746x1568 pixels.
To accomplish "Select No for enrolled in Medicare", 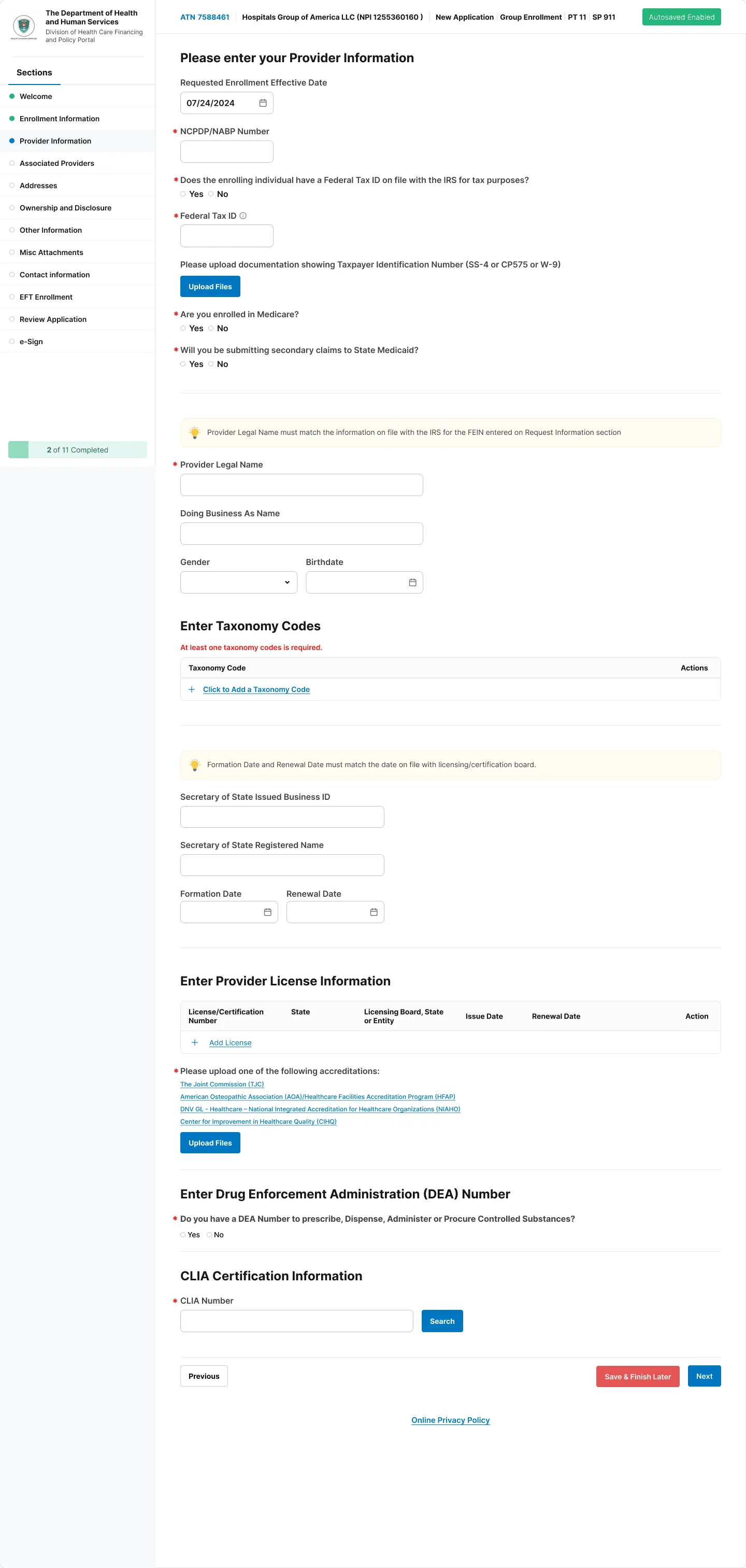I will pos(211,328).
